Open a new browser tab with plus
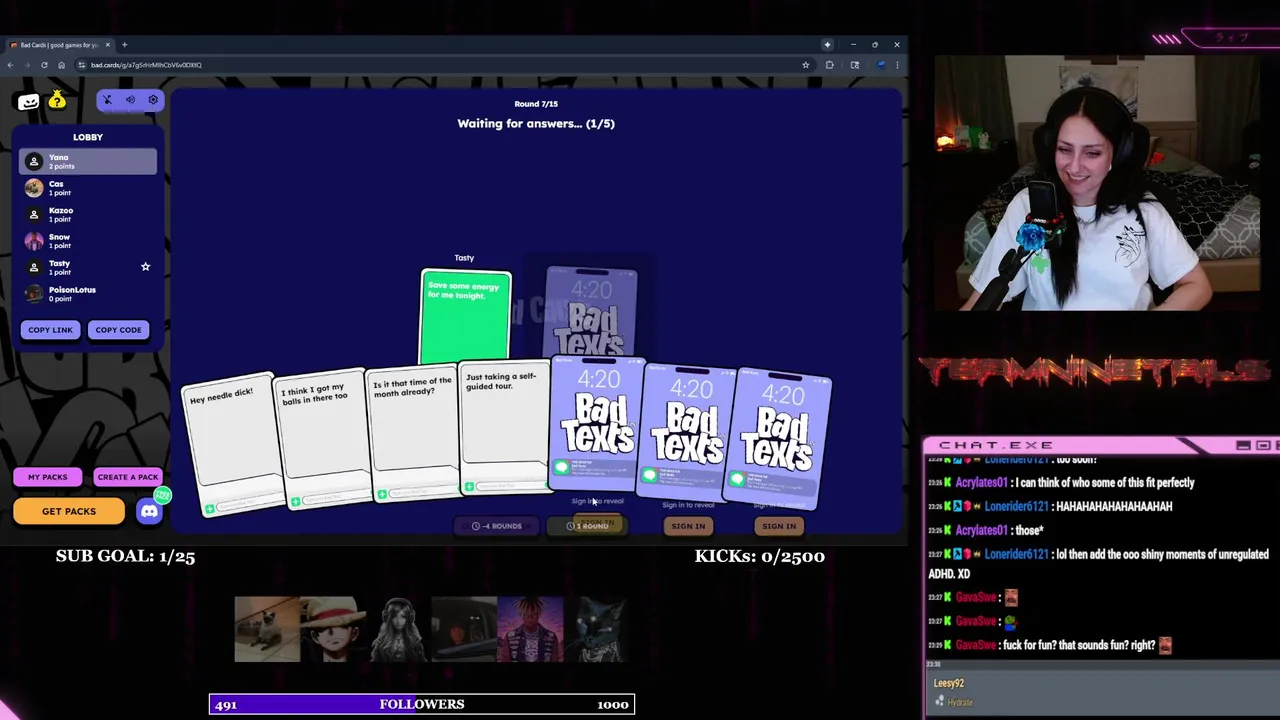 pyautogui.click(x=124, y=45)
